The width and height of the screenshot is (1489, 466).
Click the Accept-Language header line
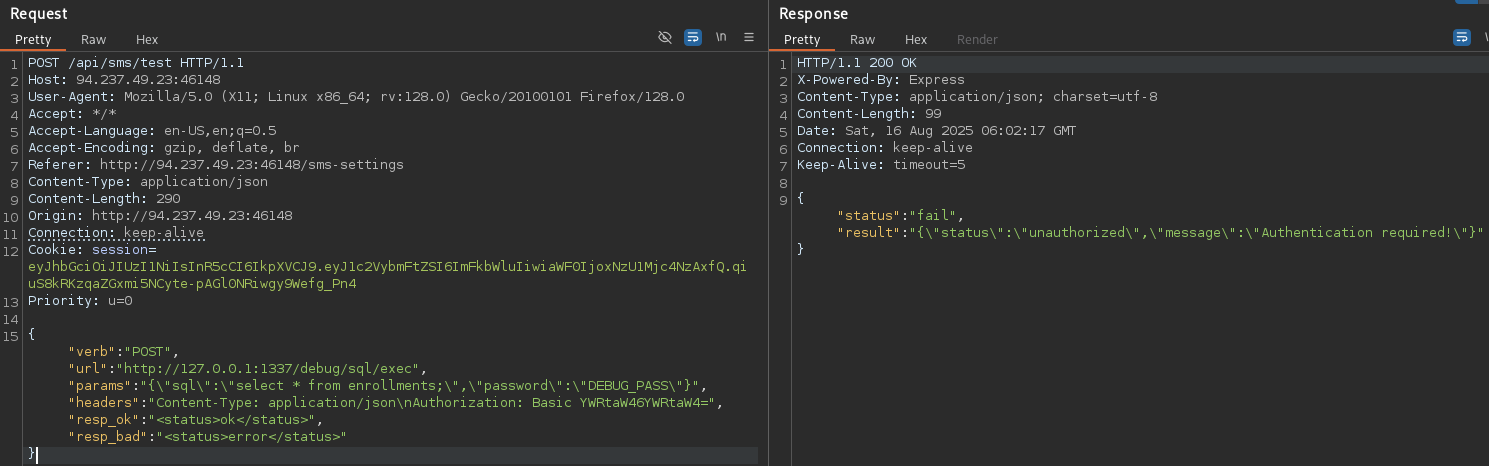point(152,131)
